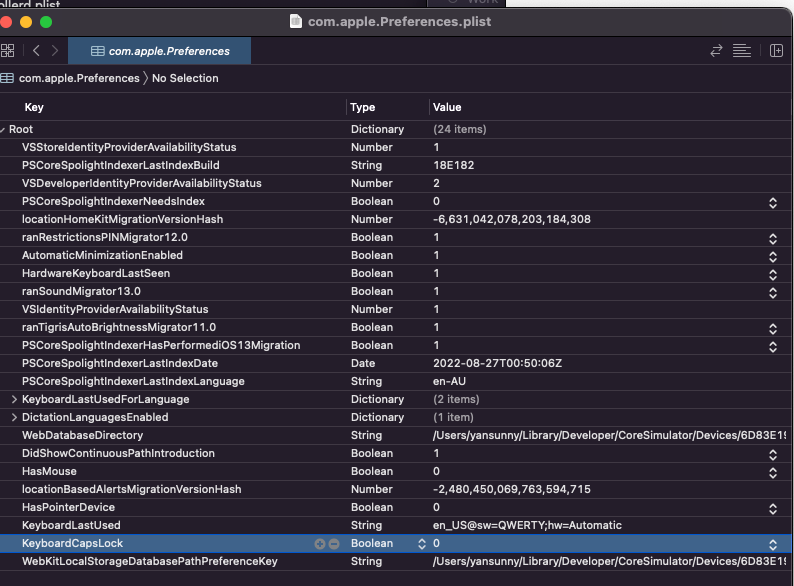
Task: Click the en_US@sw=QWERTY;hw=Automatic value
Action: point(527,525)
